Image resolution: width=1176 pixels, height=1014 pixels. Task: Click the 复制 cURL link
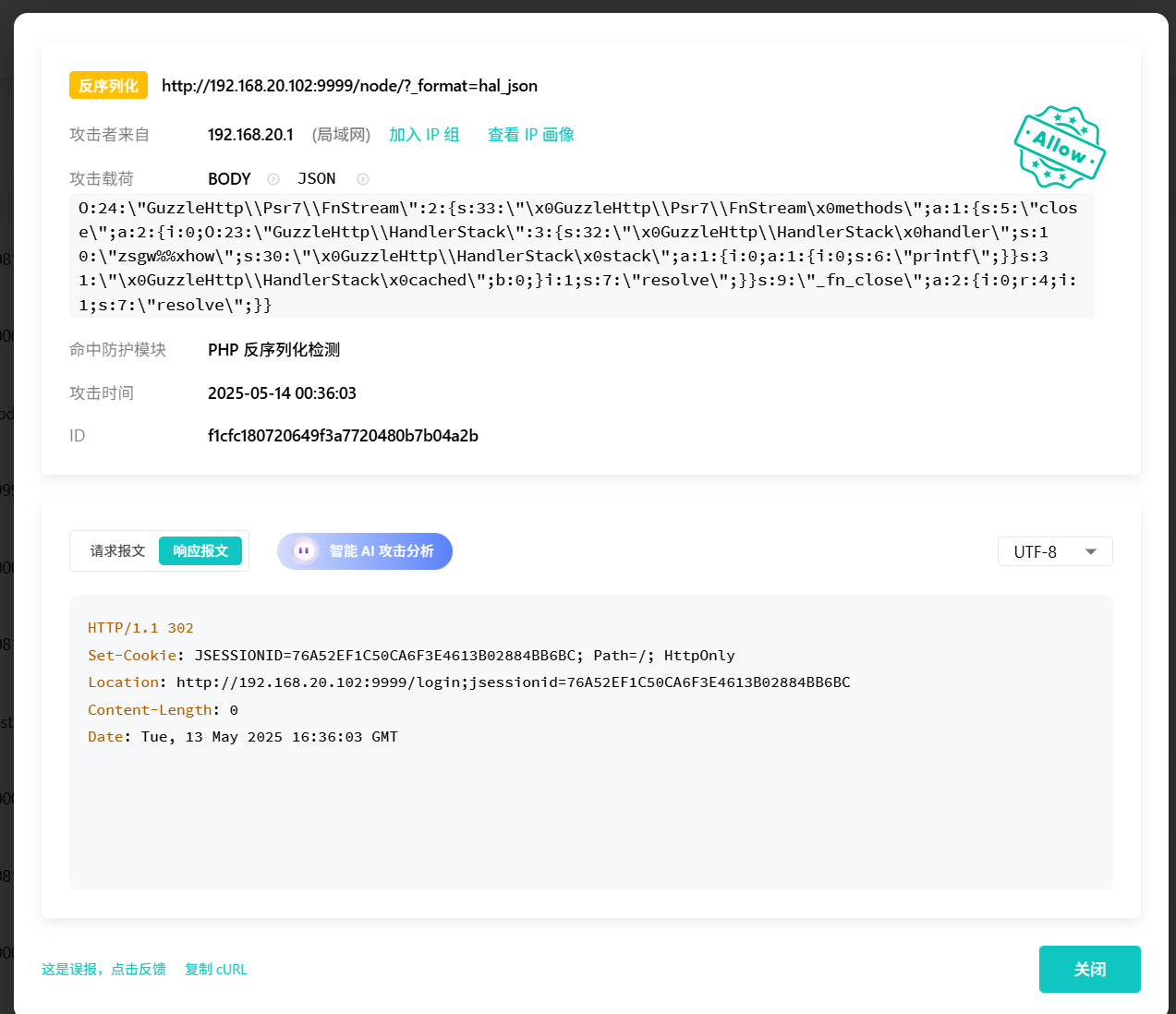(216, 969)
